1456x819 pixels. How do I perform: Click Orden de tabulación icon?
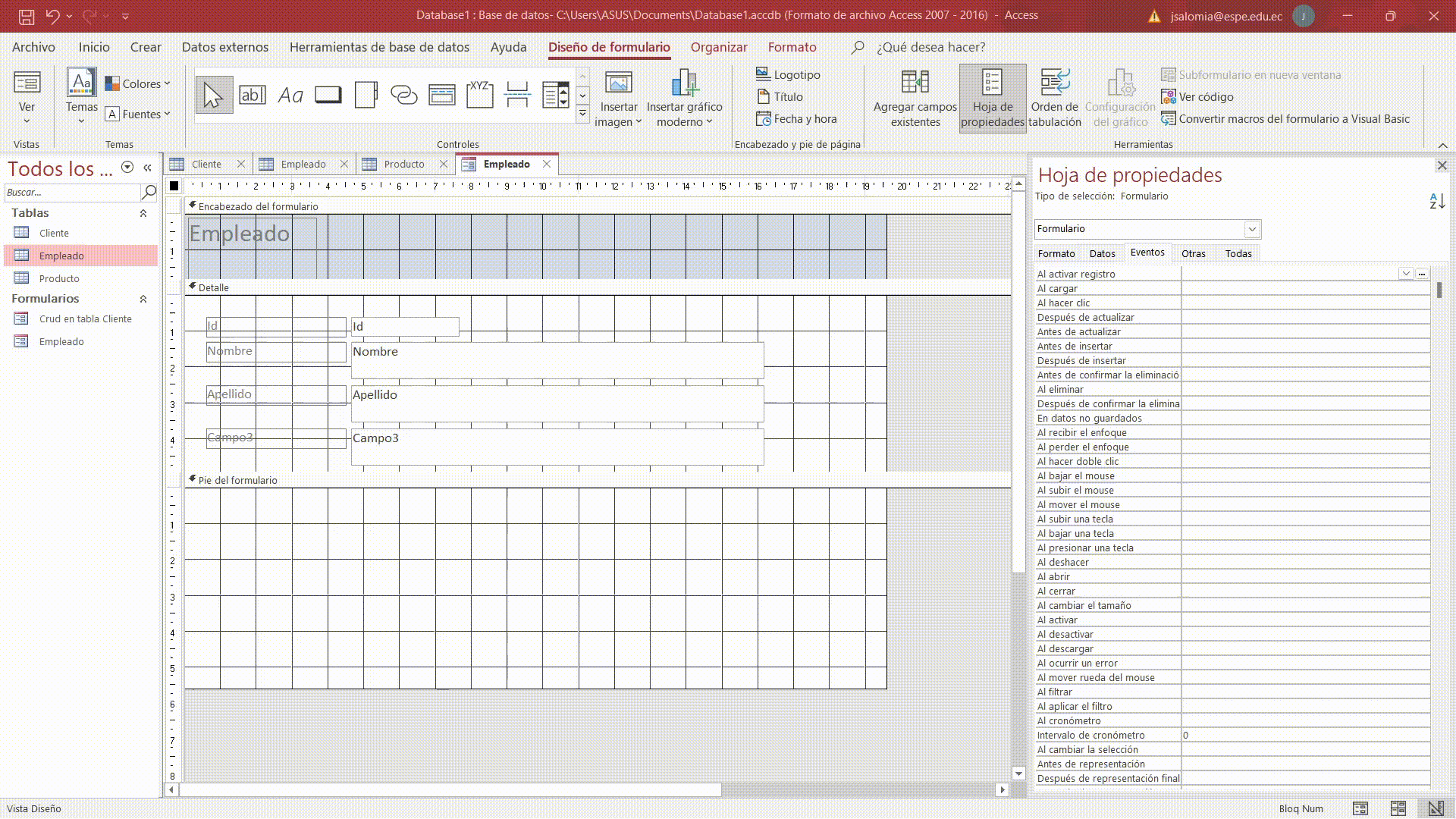(1055, 81)
